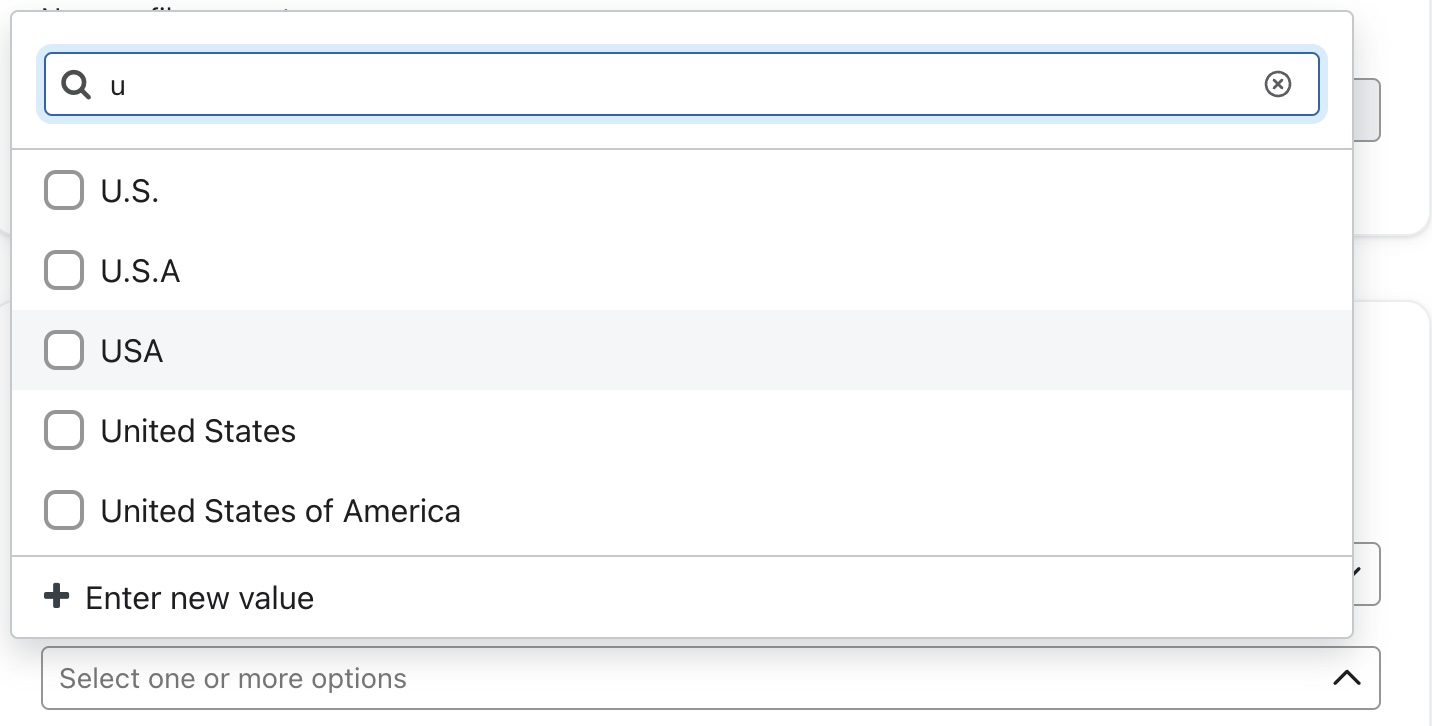Select the United States checkbox
The image size is (1432, 726).
tap(64, 430)
